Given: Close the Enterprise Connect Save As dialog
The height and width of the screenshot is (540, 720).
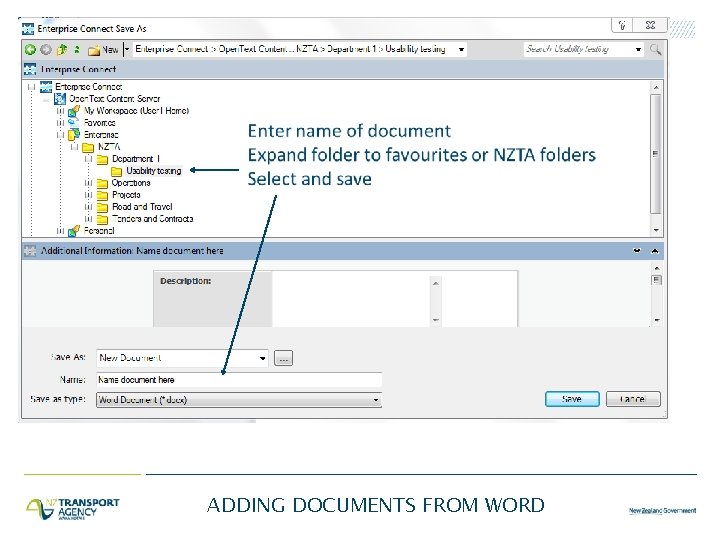Looking at the screenshot, I should 650,25.
